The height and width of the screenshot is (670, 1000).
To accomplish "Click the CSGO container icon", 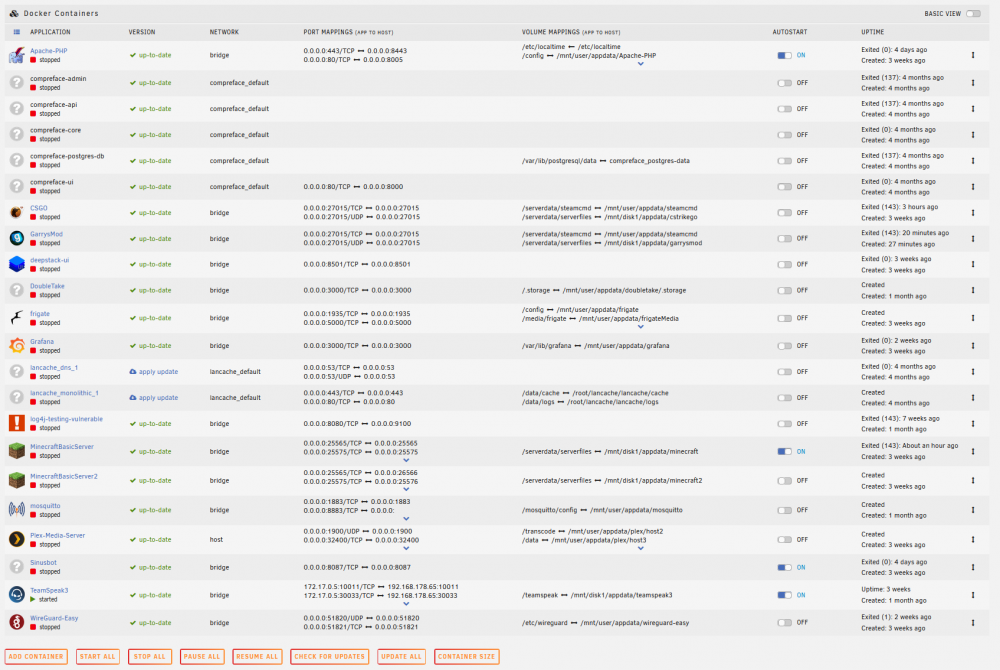I will point(17,212).
